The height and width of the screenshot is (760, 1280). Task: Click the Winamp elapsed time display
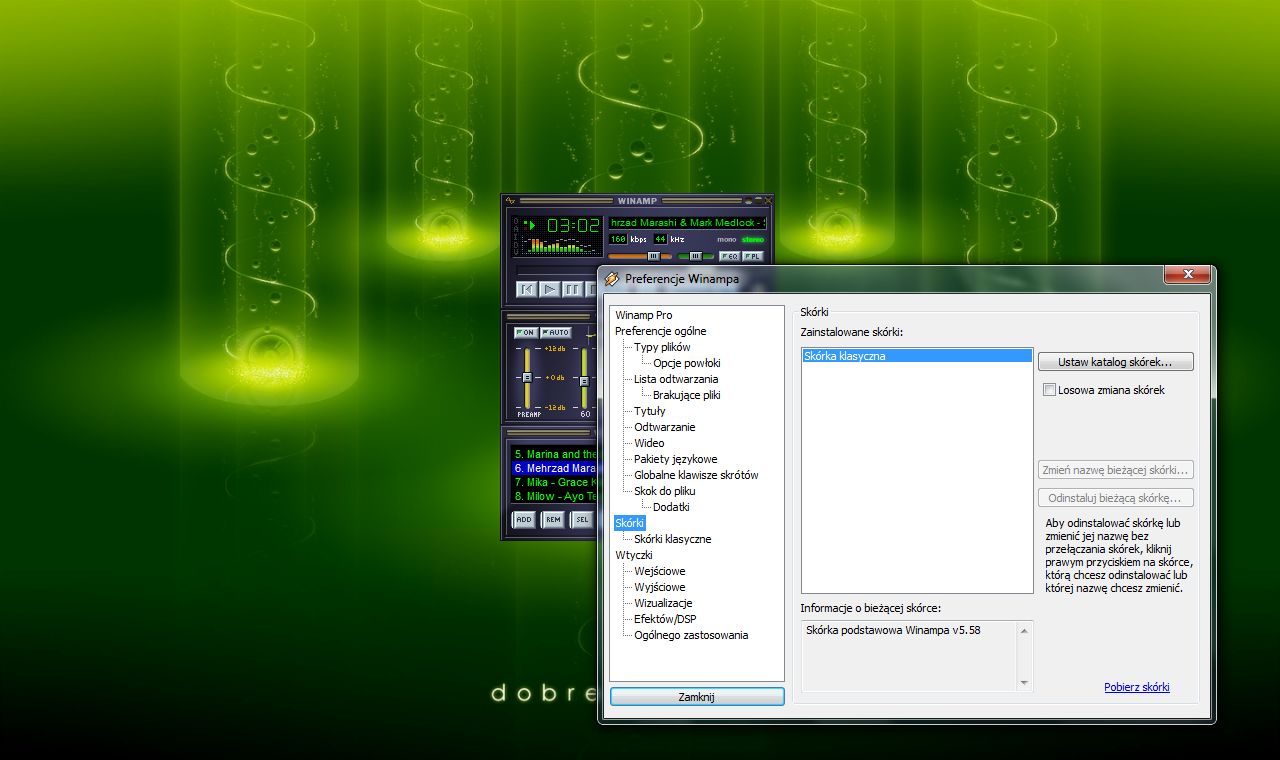573,225
